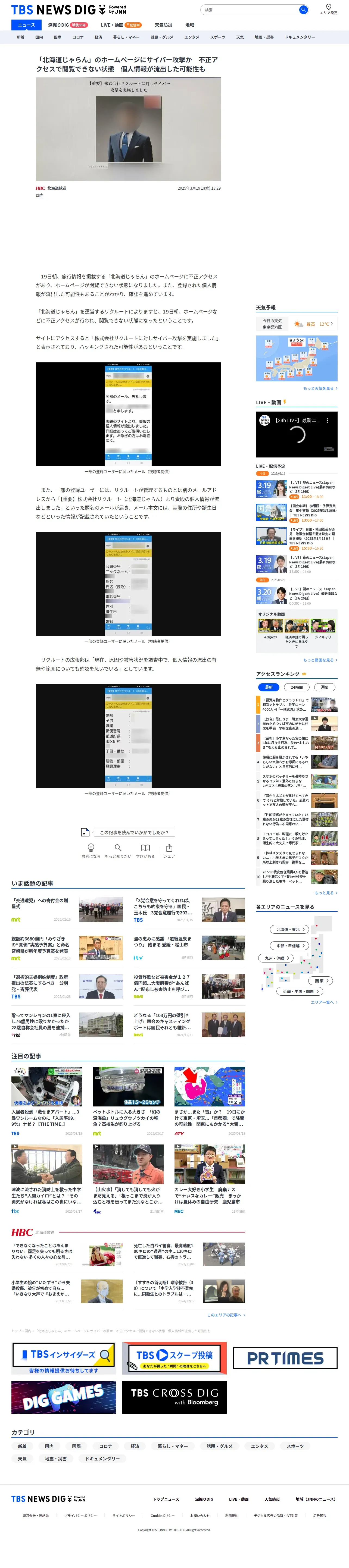Open today's Tokyo weather chevron
The image size is (349, 1568).
[332, 324]
